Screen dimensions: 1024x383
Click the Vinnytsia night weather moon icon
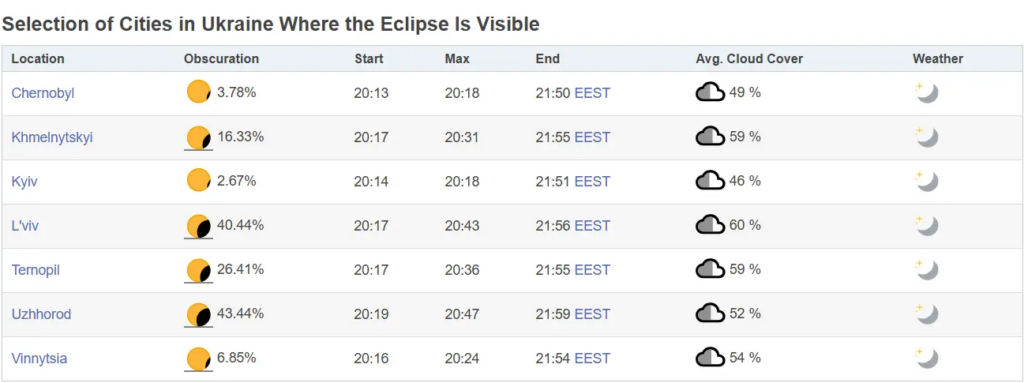click(x=927, y=358)
